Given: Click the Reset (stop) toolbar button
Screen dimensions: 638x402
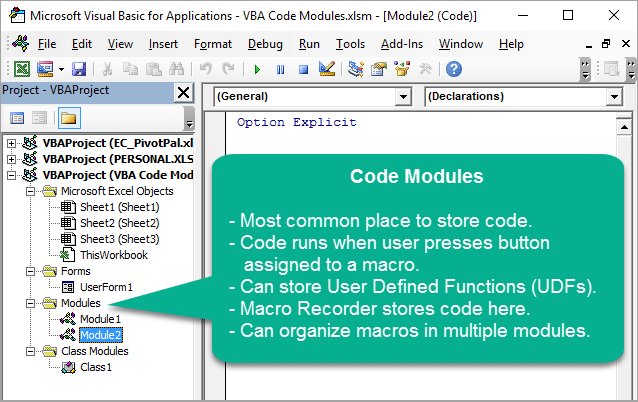Looking at the screenshot, I should coord(302,69).
